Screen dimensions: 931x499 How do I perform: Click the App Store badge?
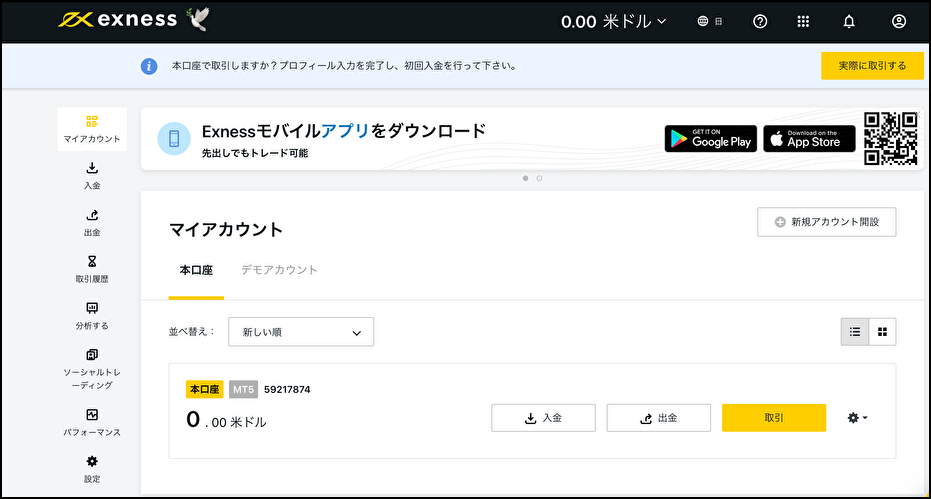809,138
